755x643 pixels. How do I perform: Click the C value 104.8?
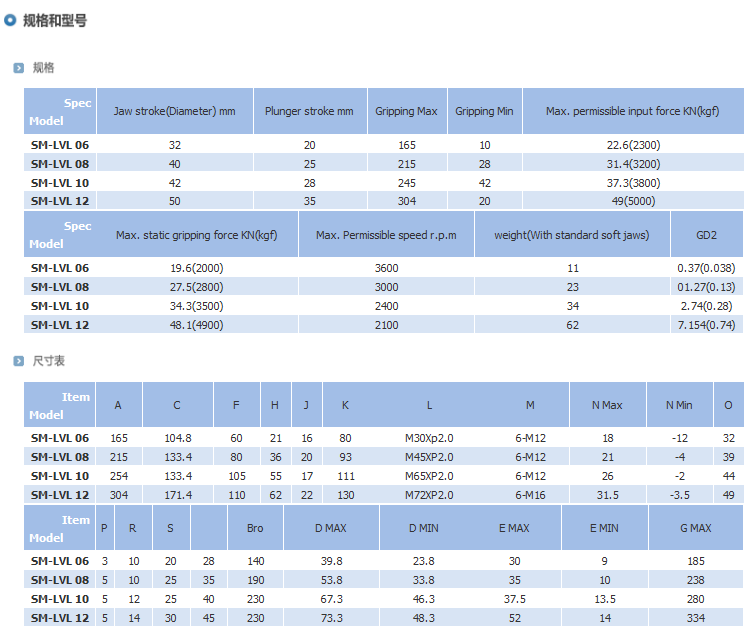coord(178,438)
